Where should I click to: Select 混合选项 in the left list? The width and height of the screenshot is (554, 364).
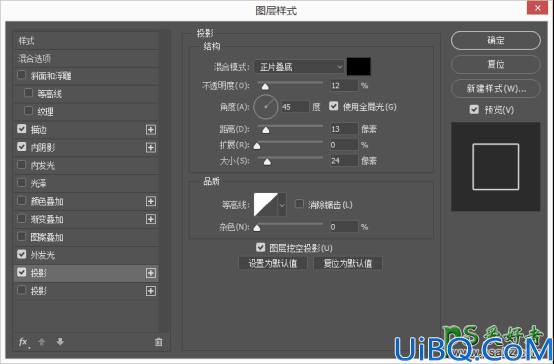tap(86, 58)
